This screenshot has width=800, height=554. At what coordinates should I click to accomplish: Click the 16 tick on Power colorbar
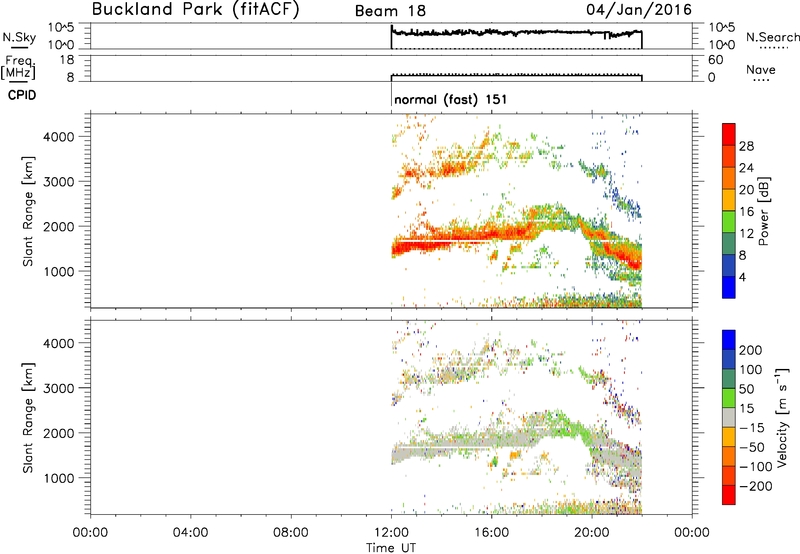(746, 212)
